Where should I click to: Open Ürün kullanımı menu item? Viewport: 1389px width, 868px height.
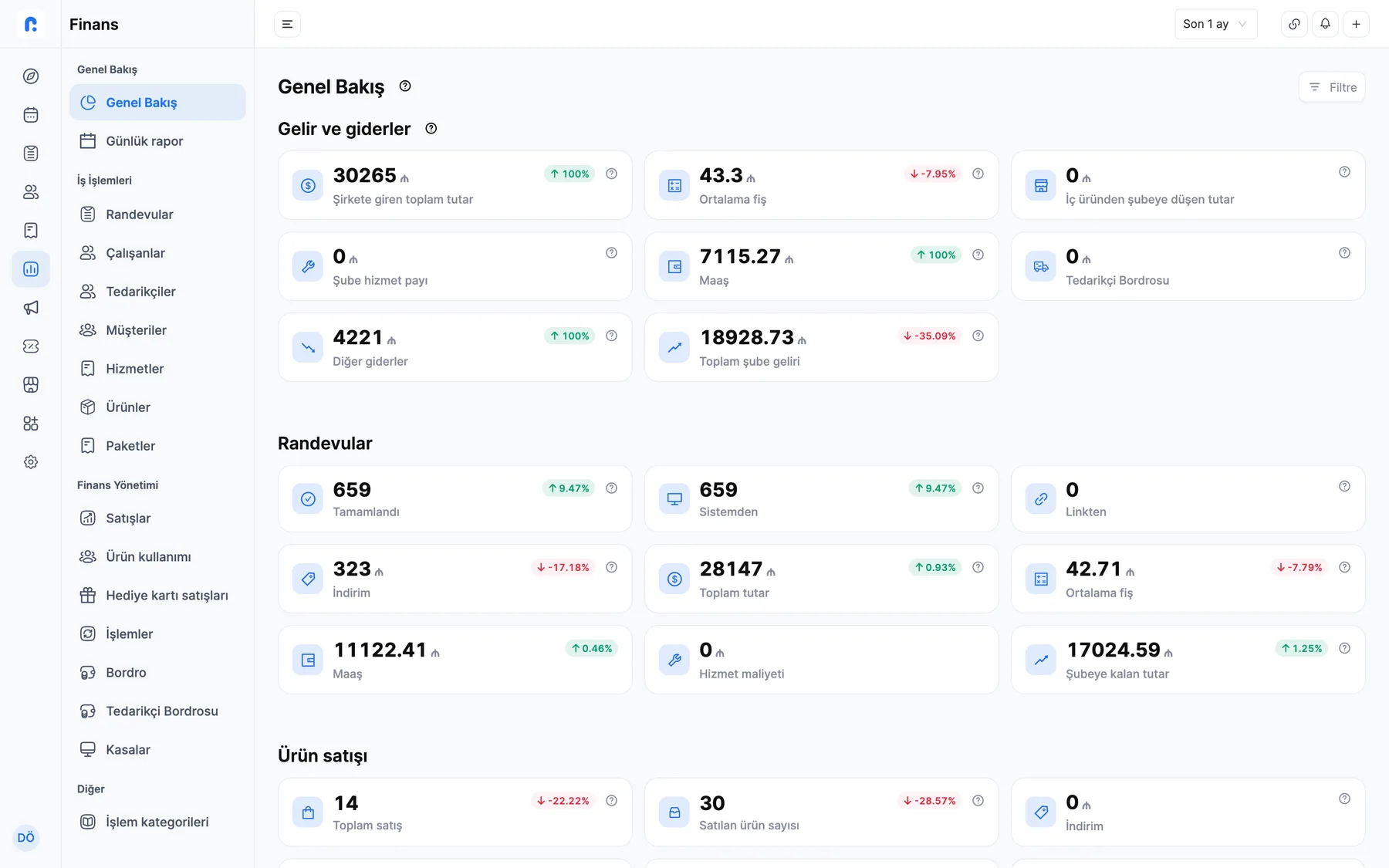click(157, 557)
